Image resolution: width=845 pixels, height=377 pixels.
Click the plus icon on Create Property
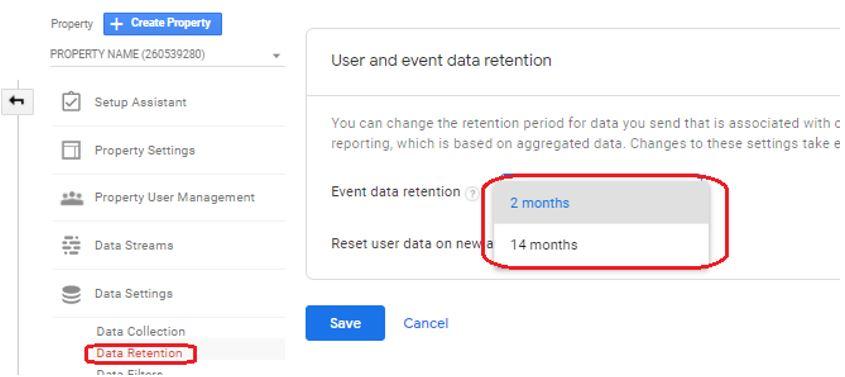117,24
